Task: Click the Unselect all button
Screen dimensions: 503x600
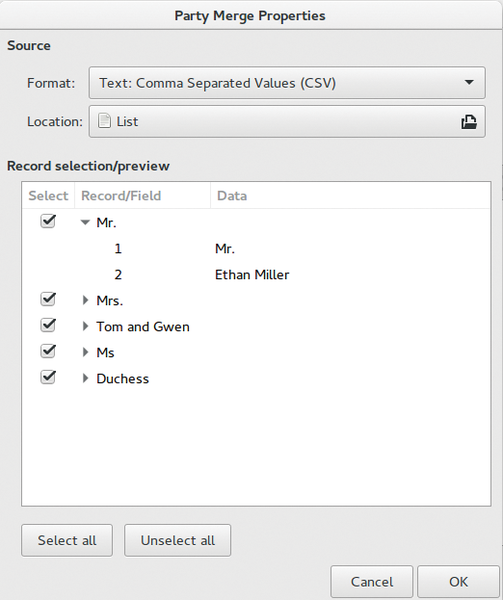Action: point(177,540)
